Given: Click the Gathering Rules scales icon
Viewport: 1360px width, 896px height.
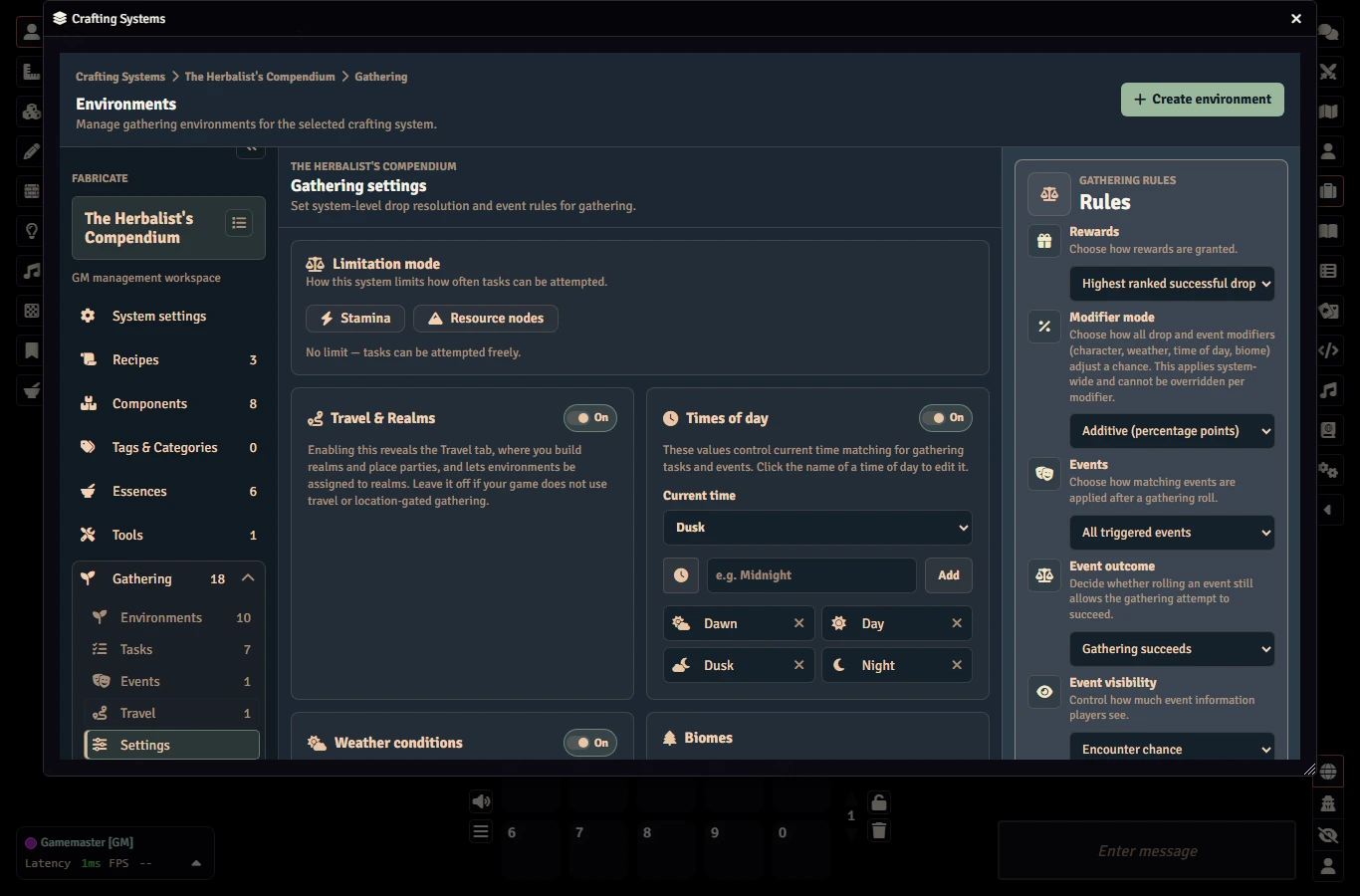Looking at the screenshot, I should [x=1049, y=194].
